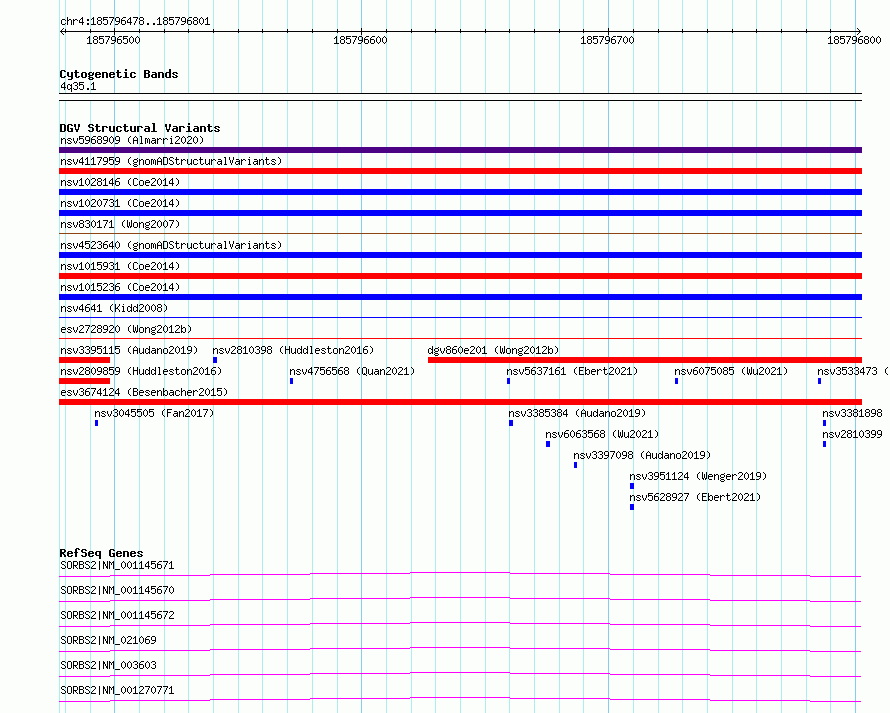Click the nsv1015931 (Coe2014) label
The width and height of the screenshot is (890, 713).
point(120,266)
